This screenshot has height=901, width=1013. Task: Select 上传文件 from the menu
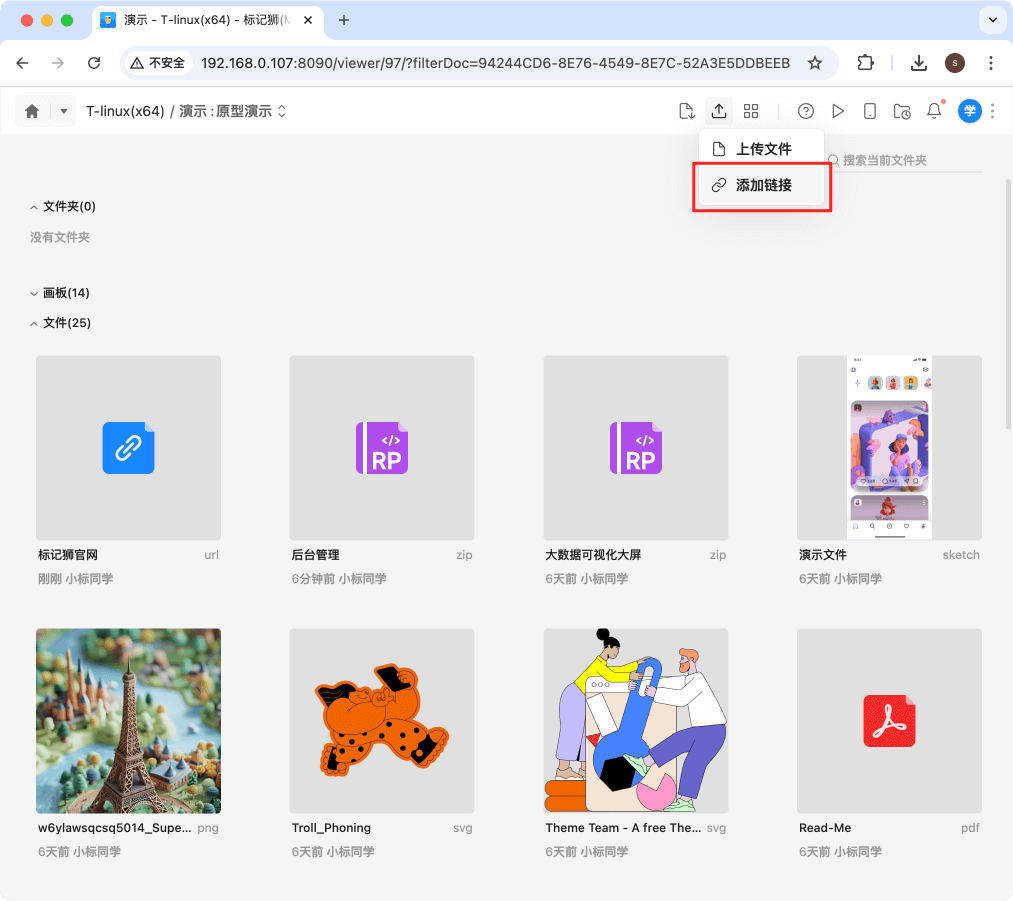[x=761, y=148]
